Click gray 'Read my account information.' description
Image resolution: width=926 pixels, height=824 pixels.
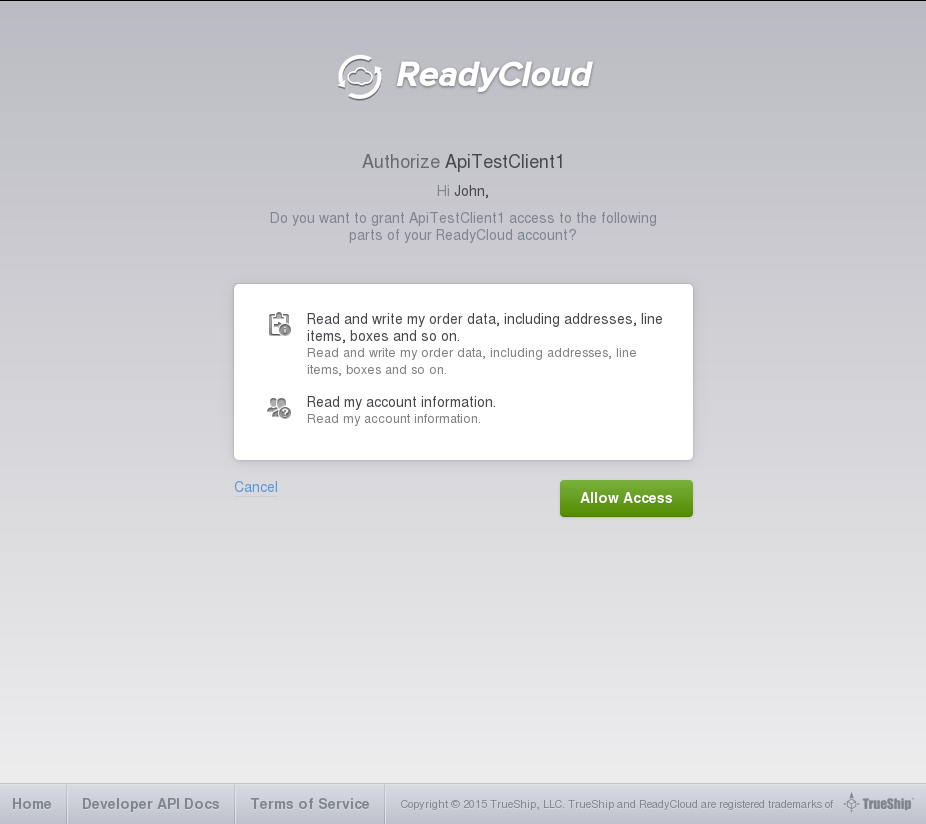point(393,419)
